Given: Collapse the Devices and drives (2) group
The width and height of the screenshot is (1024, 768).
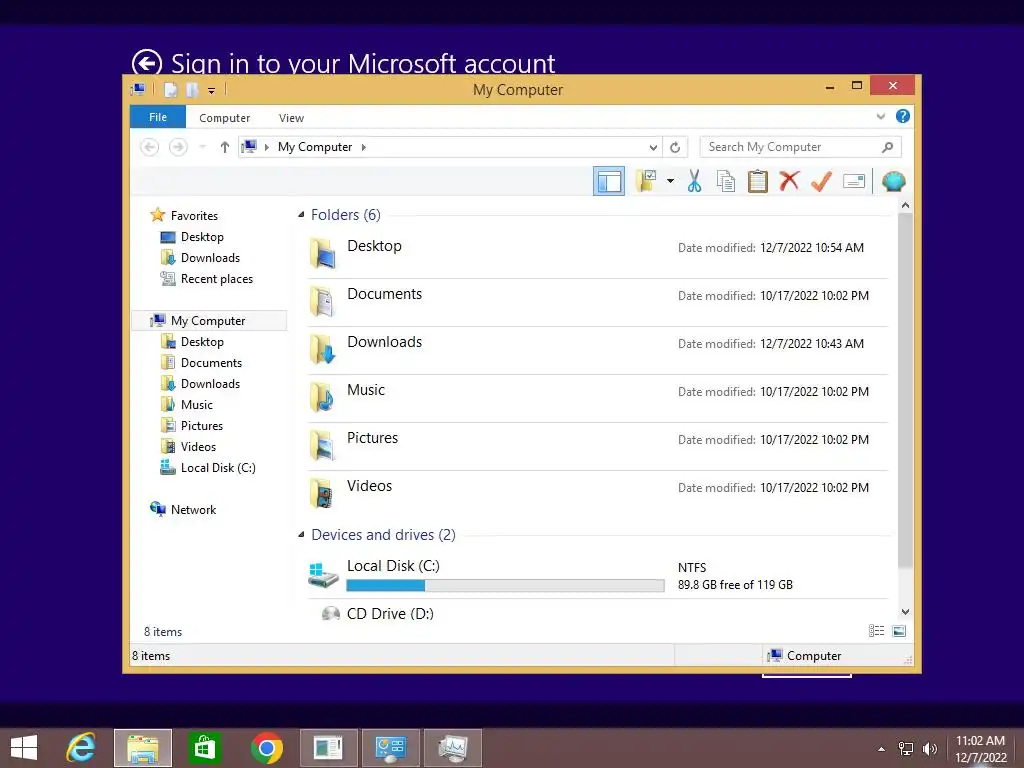Looking at the screenshot, I should point(301,535).
